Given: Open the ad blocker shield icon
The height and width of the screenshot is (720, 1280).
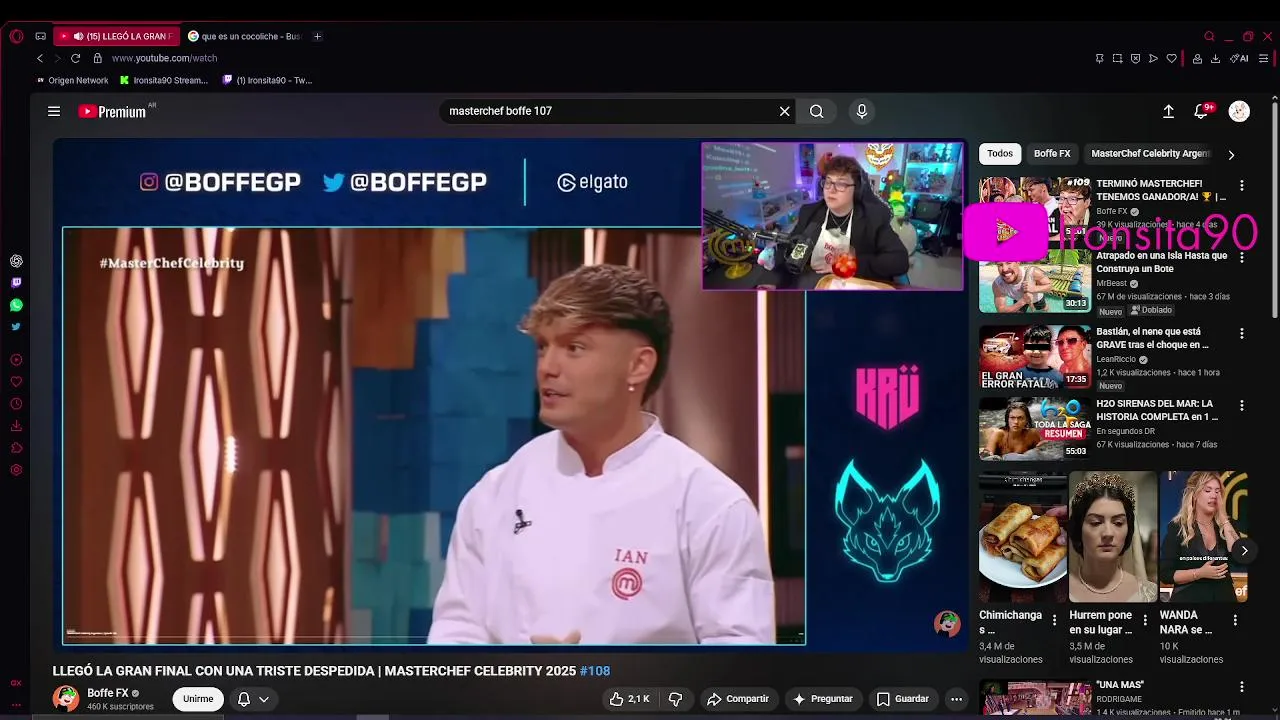Looking at the screenshot, I should point(1135,58).
